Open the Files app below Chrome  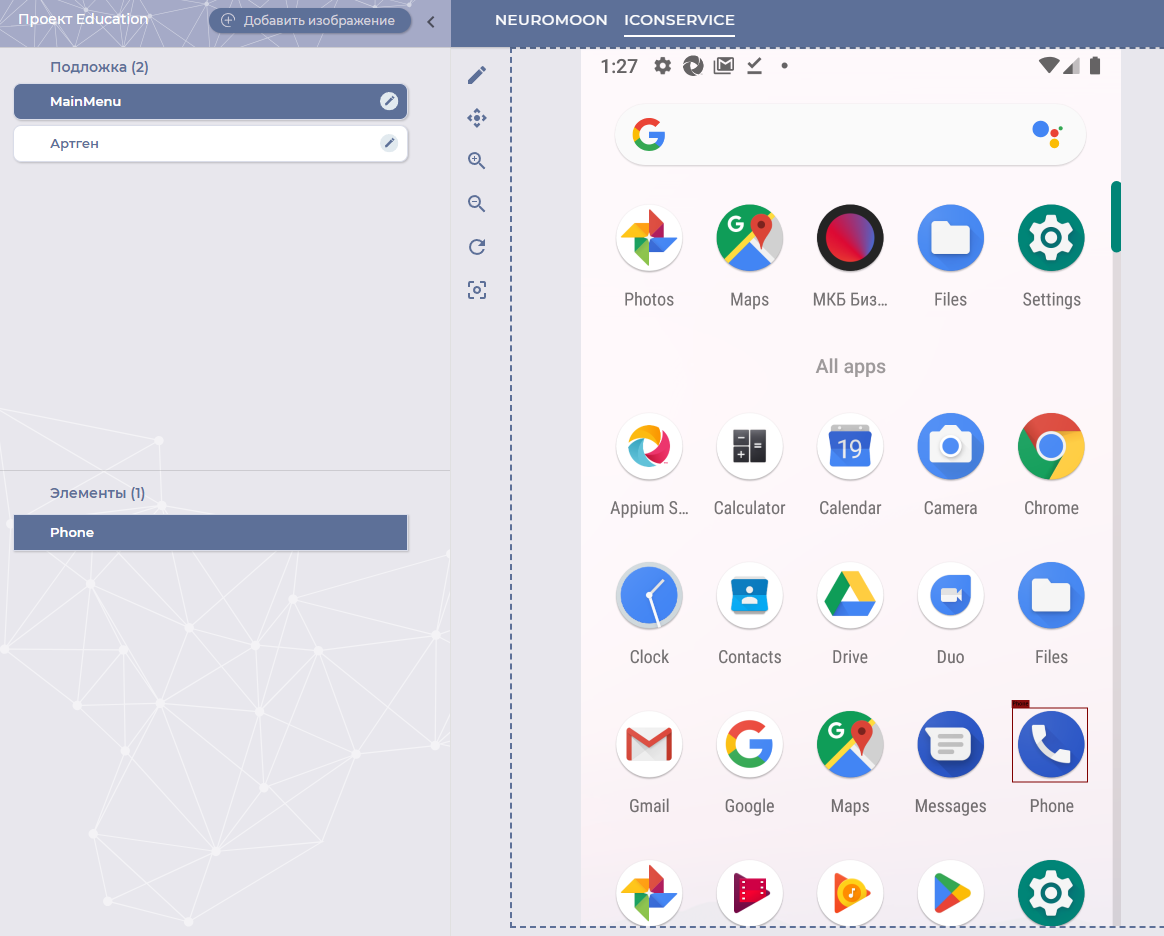(x=1051, y=596)
